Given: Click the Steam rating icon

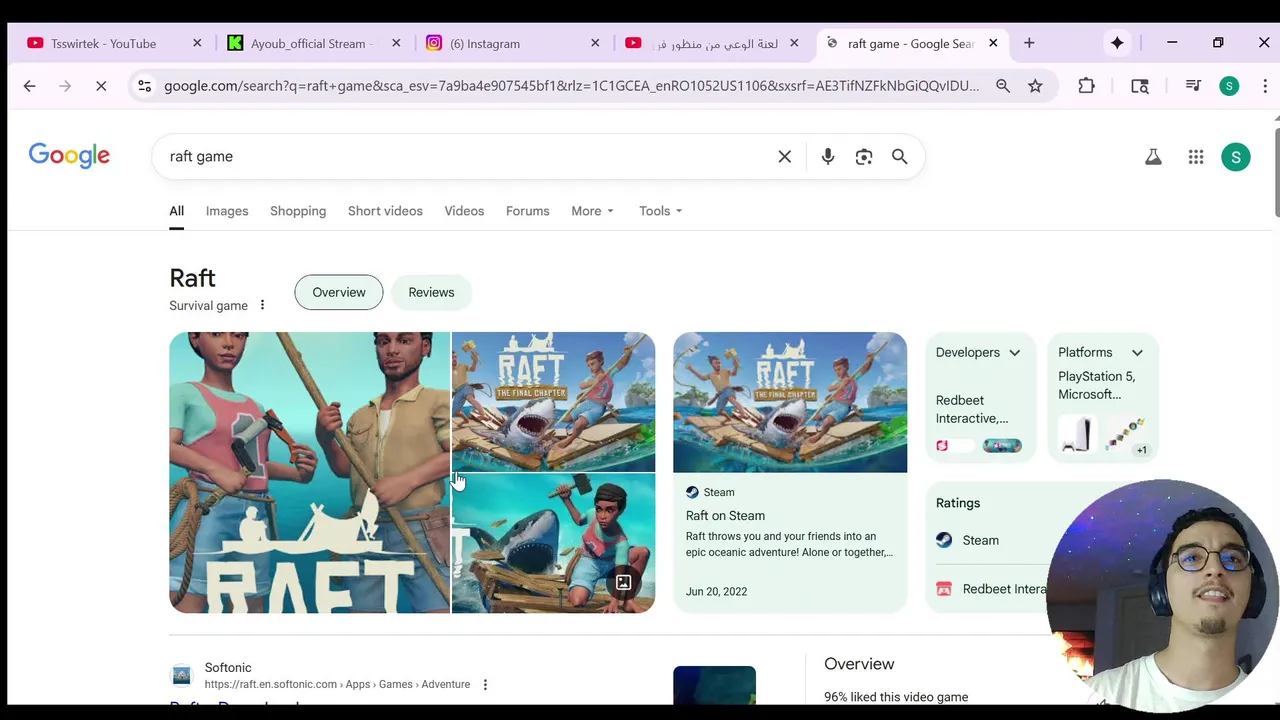Looking at the screenshot, I should pyautogui.click(x=944, y=540).
